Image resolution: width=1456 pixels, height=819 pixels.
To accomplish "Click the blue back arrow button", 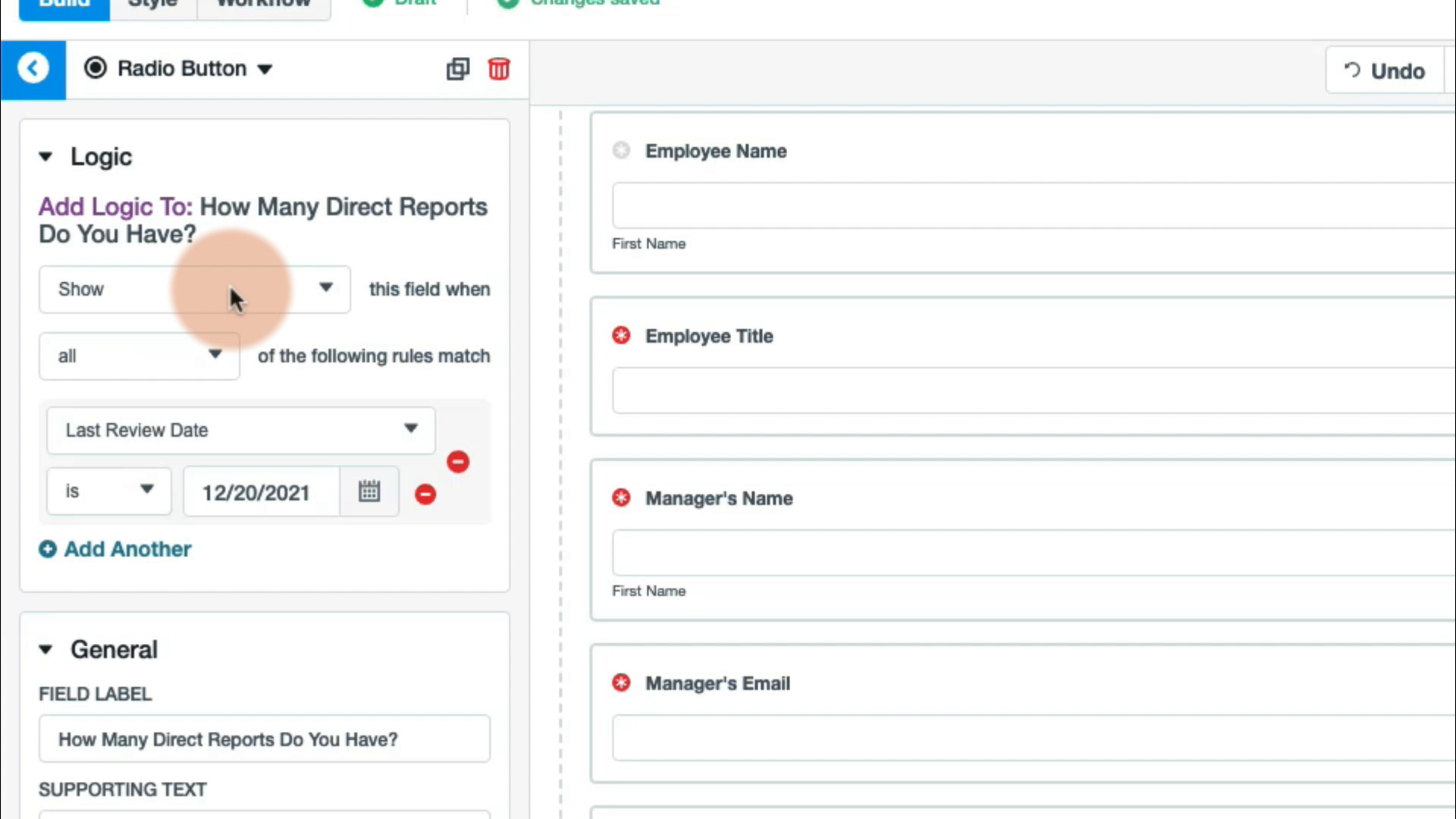I will point(33,69).
